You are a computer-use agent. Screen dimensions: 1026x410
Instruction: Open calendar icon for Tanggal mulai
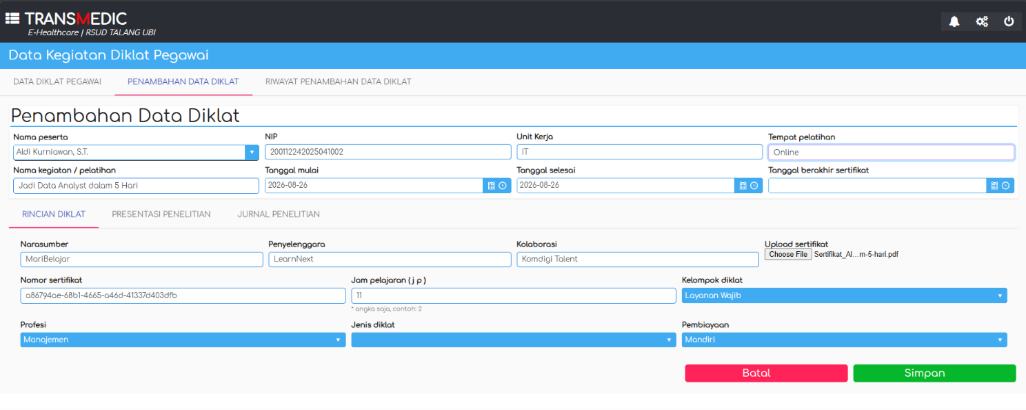click(491, 186)
